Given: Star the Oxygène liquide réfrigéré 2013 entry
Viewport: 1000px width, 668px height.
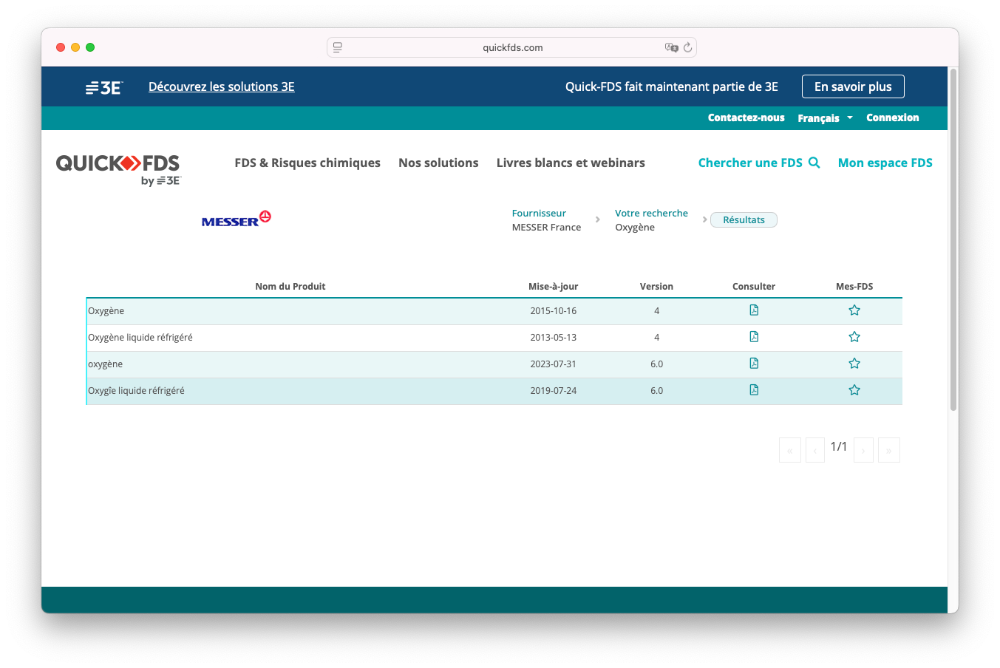Looking at the screenshot, I should 854,337.
